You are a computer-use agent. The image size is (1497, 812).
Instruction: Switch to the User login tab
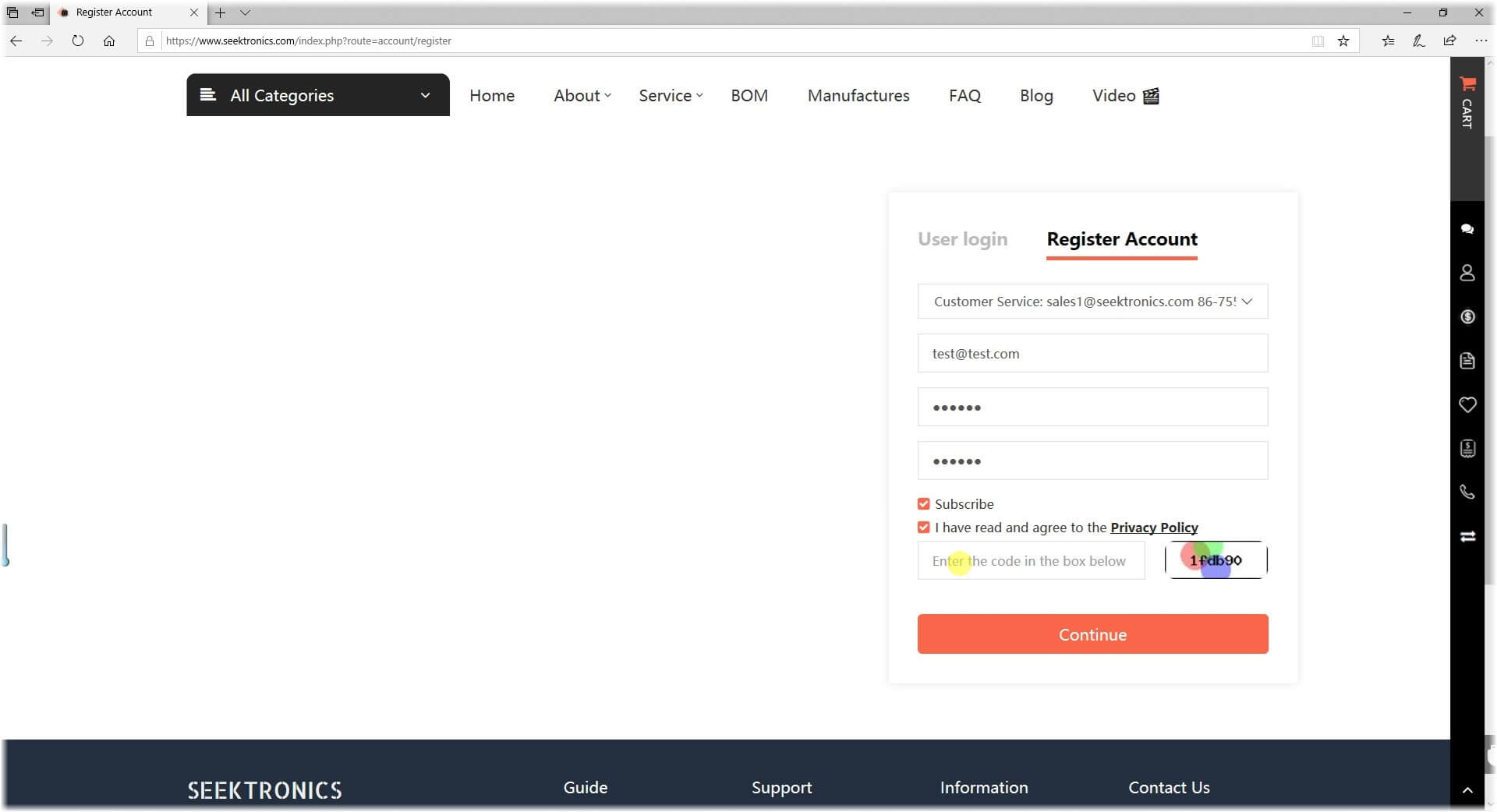(x=962, y=239)
